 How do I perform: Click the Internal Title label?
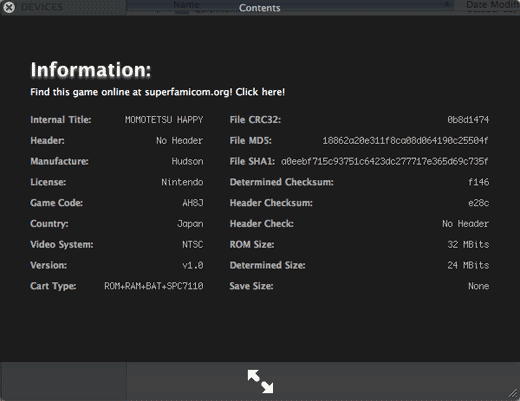tap(61, 120)
